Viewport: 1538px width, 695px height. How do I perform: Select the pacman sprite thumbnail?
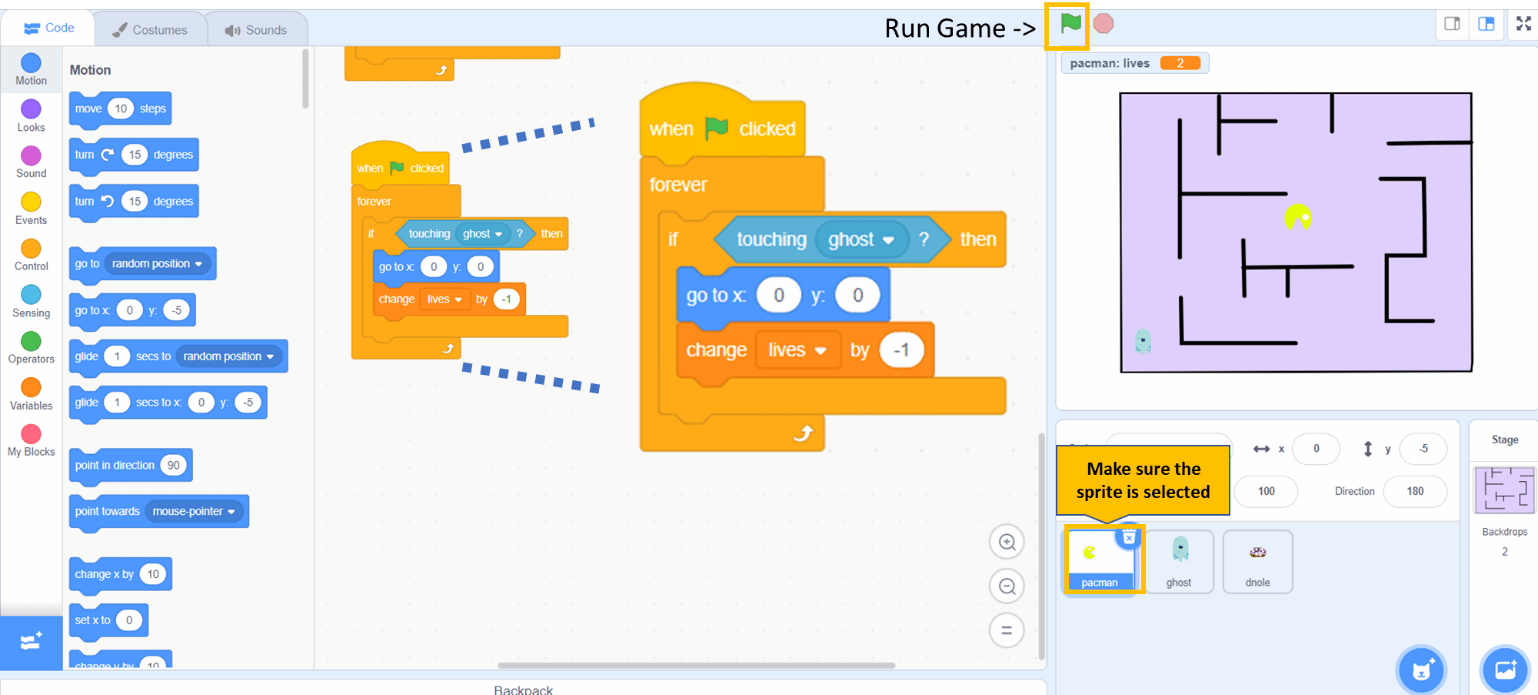[1101, 561]
